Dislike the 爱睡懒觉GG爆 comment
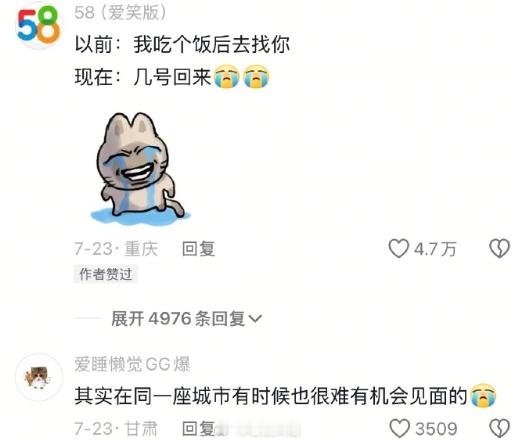Viewport: 518px width, 444px height. [x=499, y=429]
